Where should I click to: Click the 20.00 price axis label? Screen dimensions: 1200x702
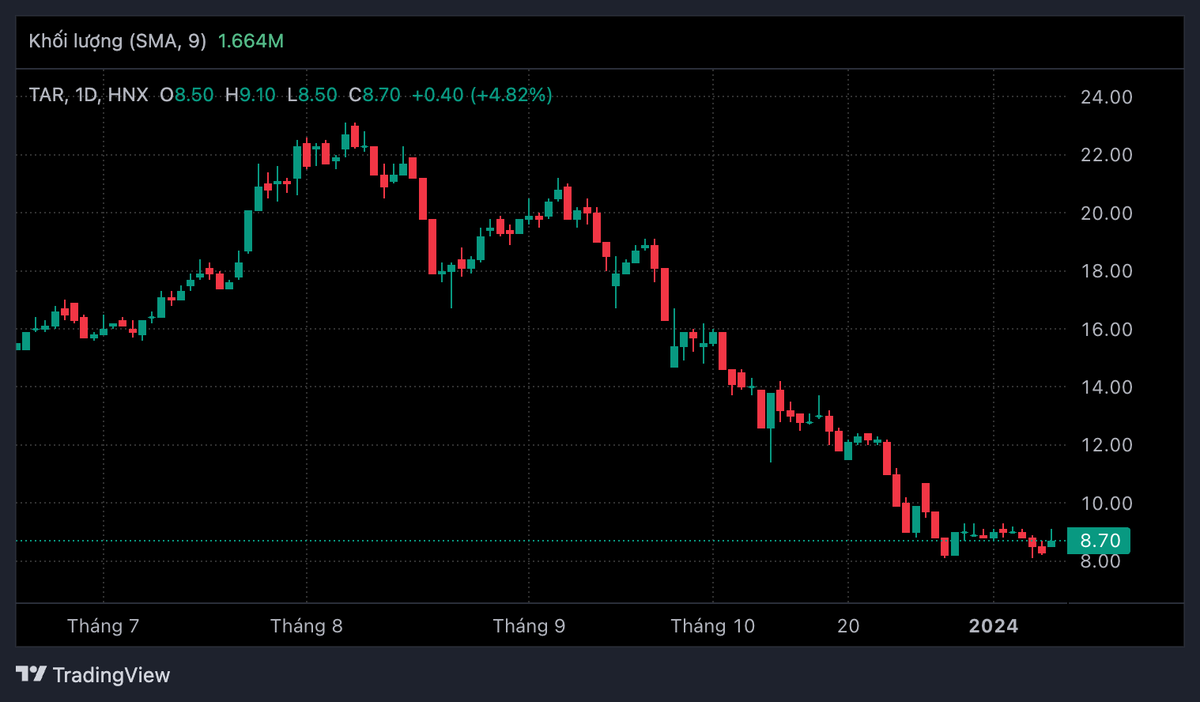tap(1105, 213)
